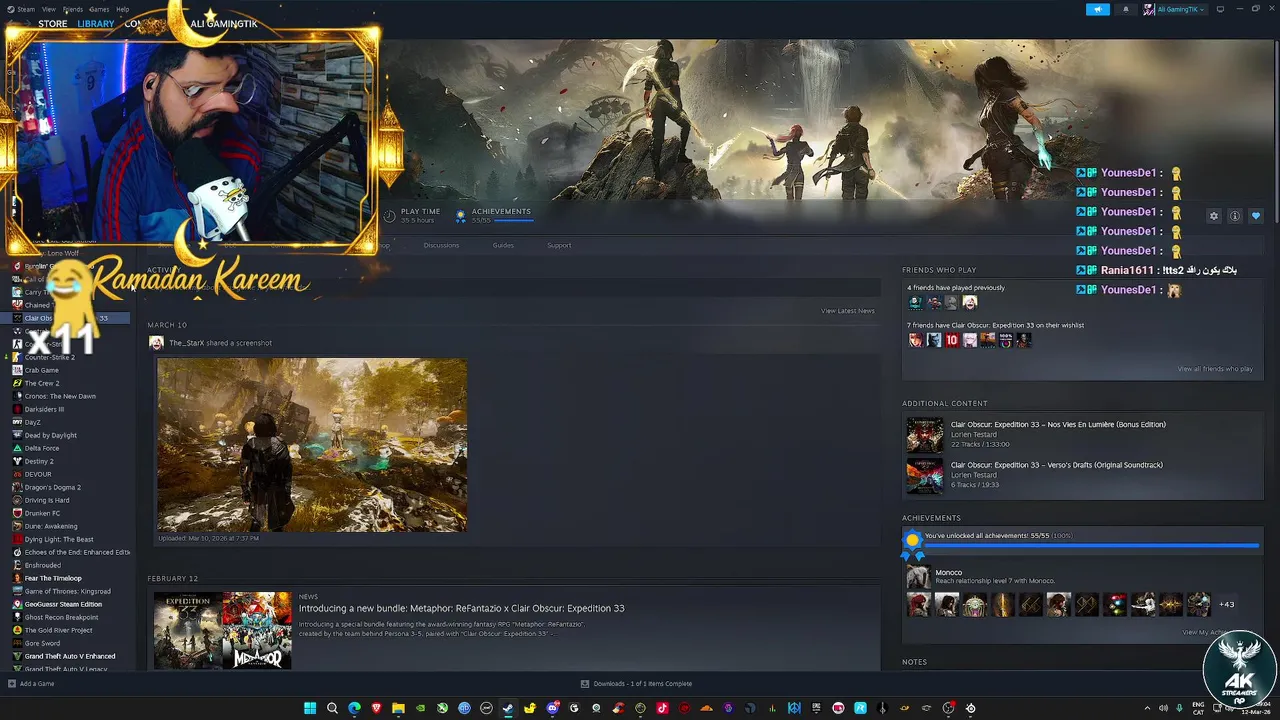This screenshot has width=1280, height=720.
Task: Open the Discussions tab
Action: click(441, 245)
